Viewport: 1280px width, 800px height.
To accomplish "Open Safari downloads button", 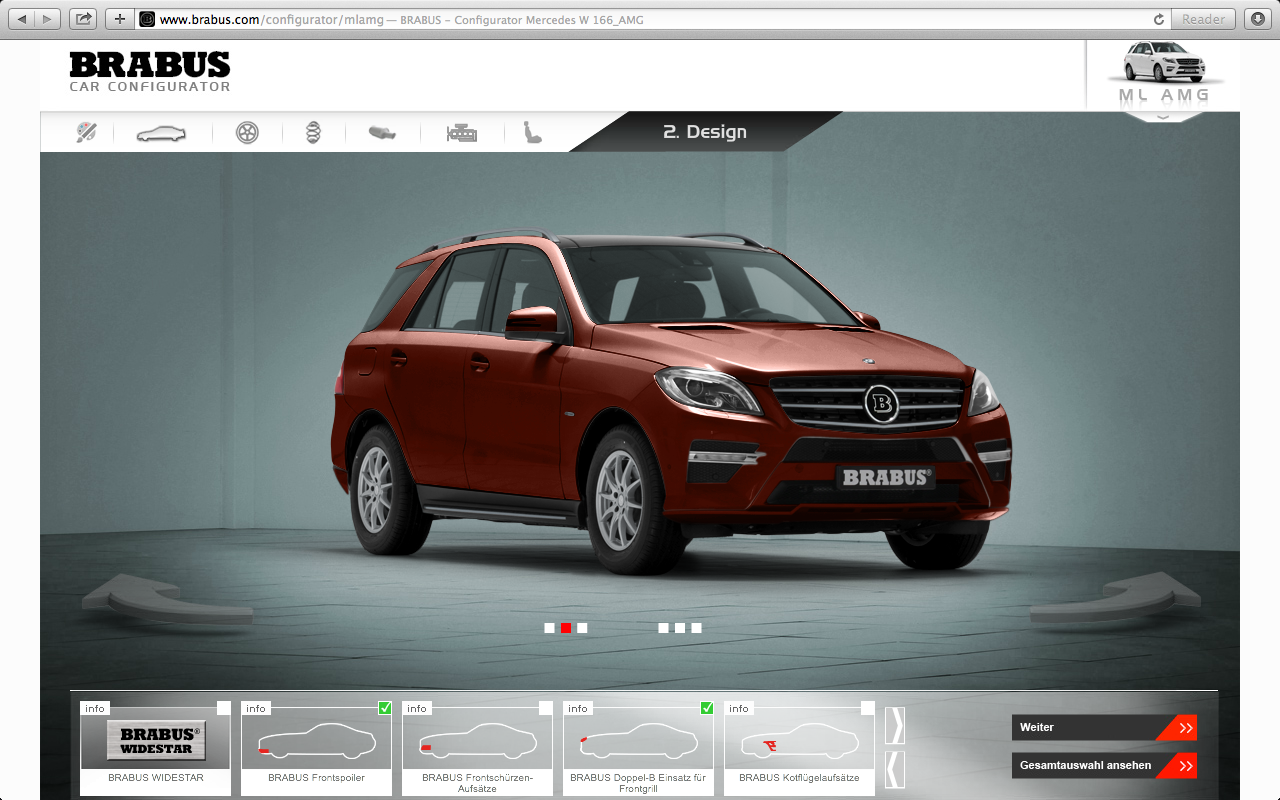I will point(1257,19).
